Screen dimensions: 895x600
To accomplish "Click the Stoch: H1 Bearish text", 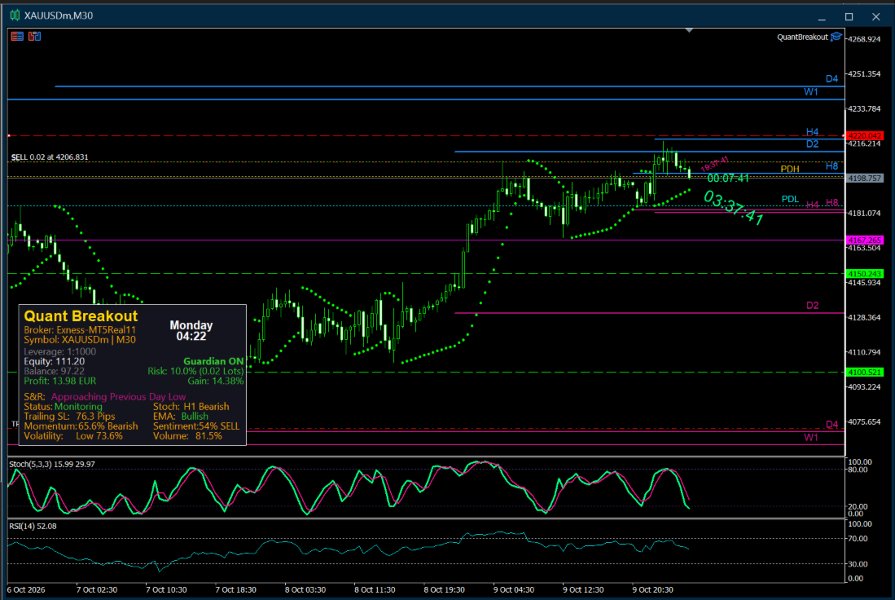I will 191,406.
